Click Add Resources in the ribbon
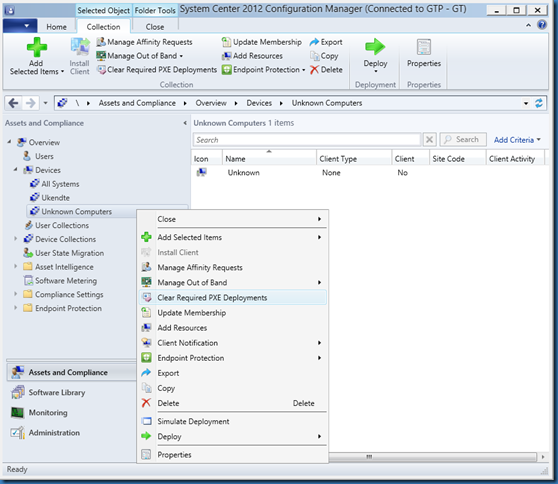This screenshot has width=558, height=484. (x=252, y=56)
